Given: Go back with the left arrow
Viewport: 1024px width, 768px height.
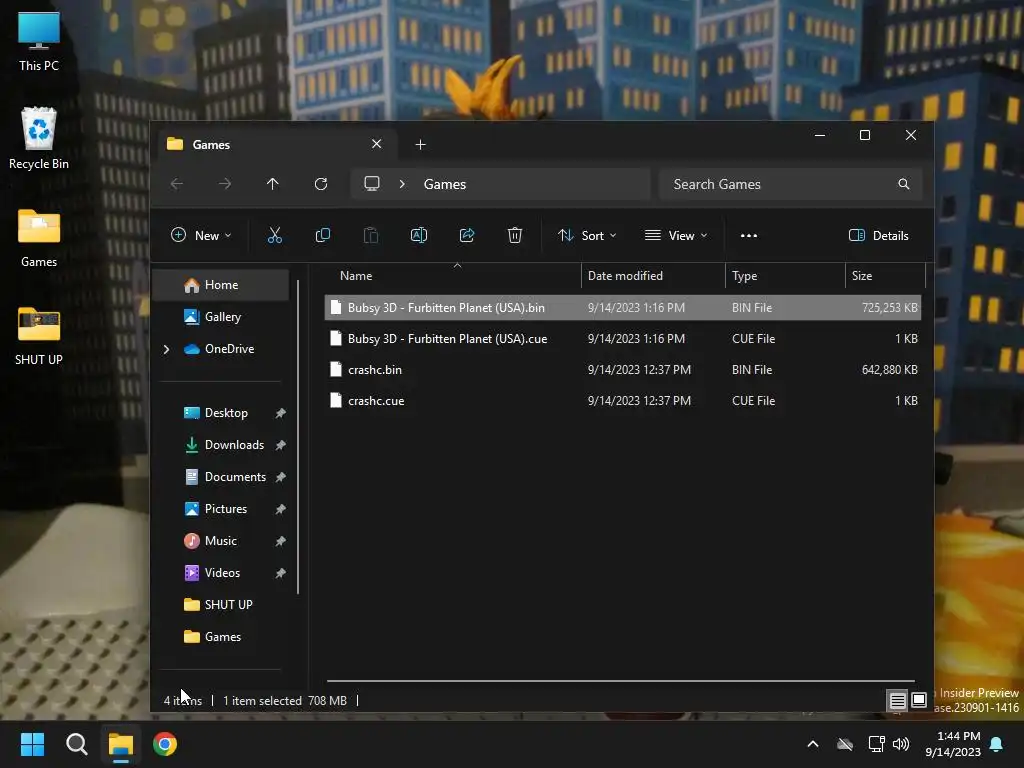Looking at the screenshot, I should tap(177, 184).
